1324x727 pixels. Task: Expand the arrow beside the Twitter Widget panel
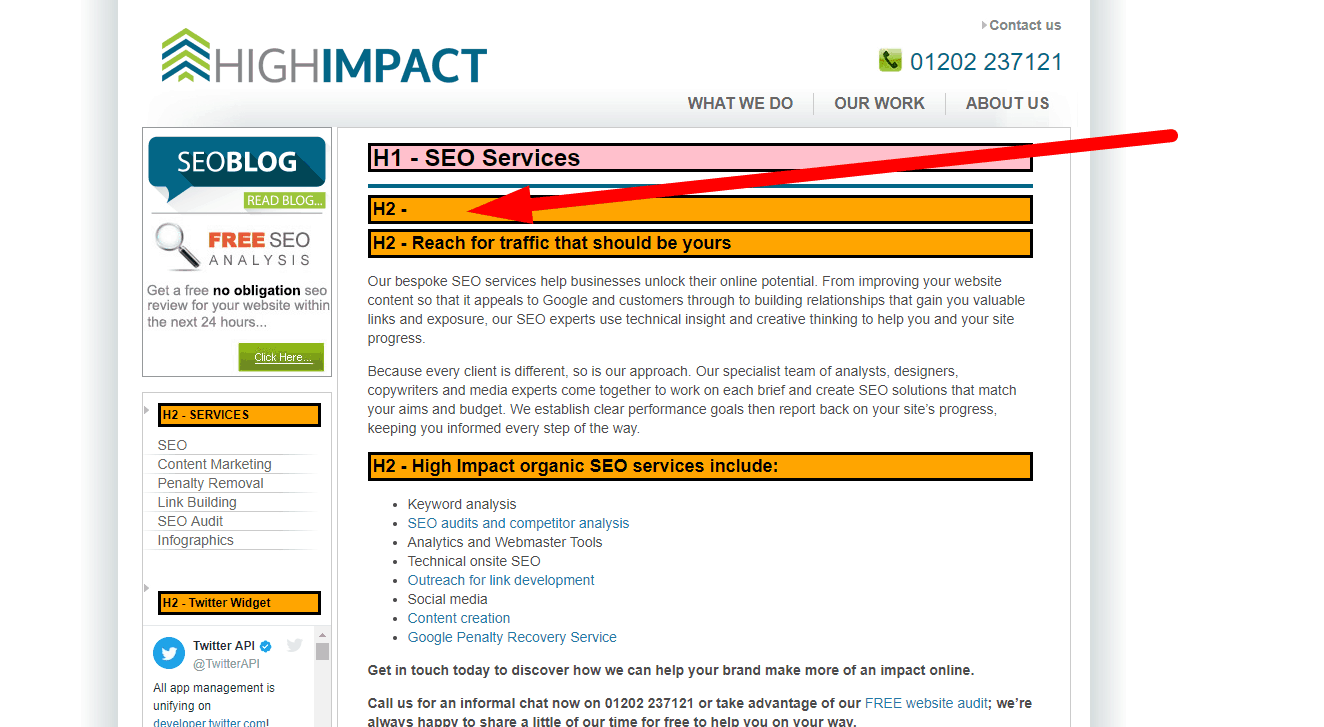pyautogui.click(x=146, y=586)
